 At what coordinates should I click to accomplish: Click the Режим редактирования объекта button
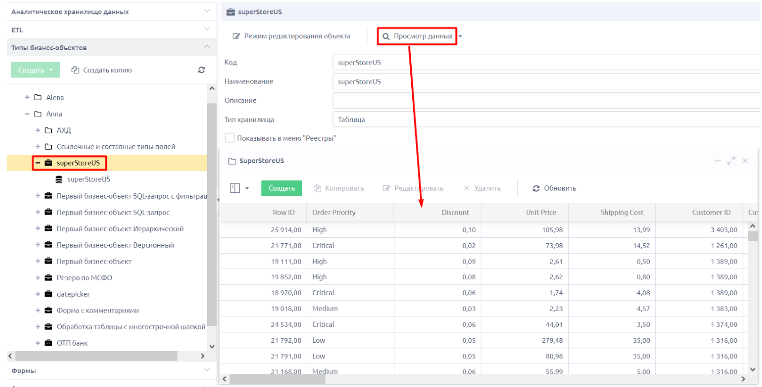292,36
